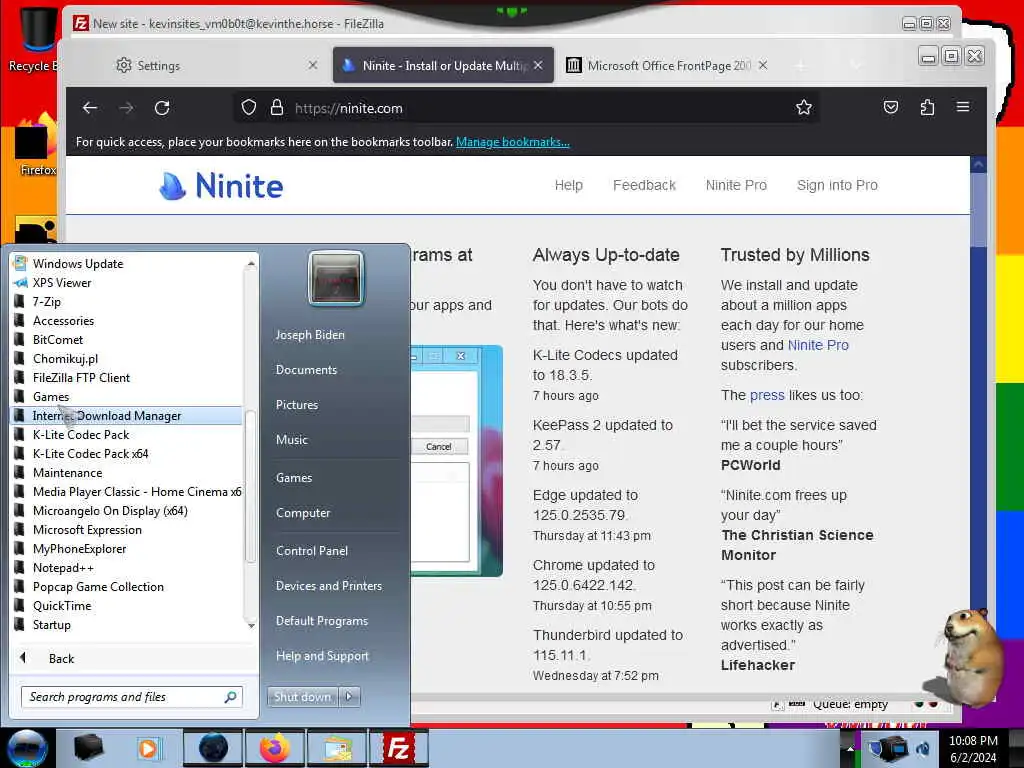1024x768 pixels.
Task: Open the Help link on Ninite
Action: coord(568,185)
